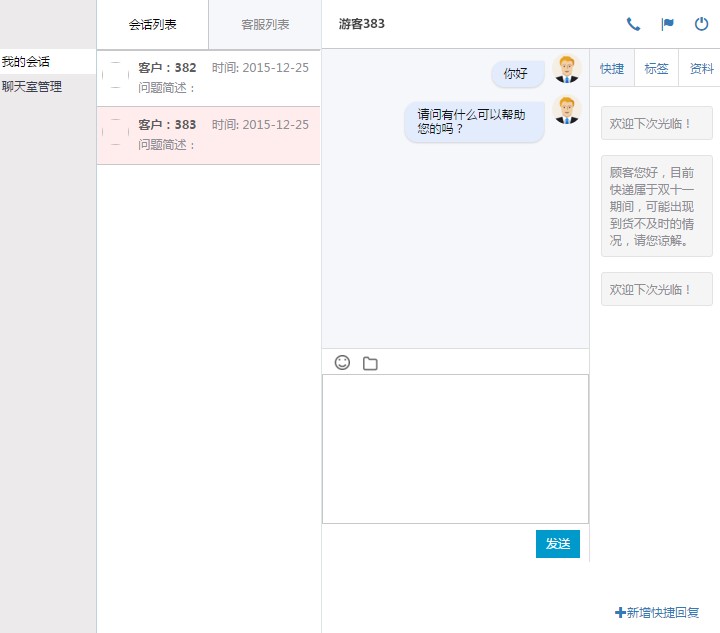The width and height of the screenshot is (720, 633).
Task: Open the 快捷 tab
Action: (x=612, y=68)
